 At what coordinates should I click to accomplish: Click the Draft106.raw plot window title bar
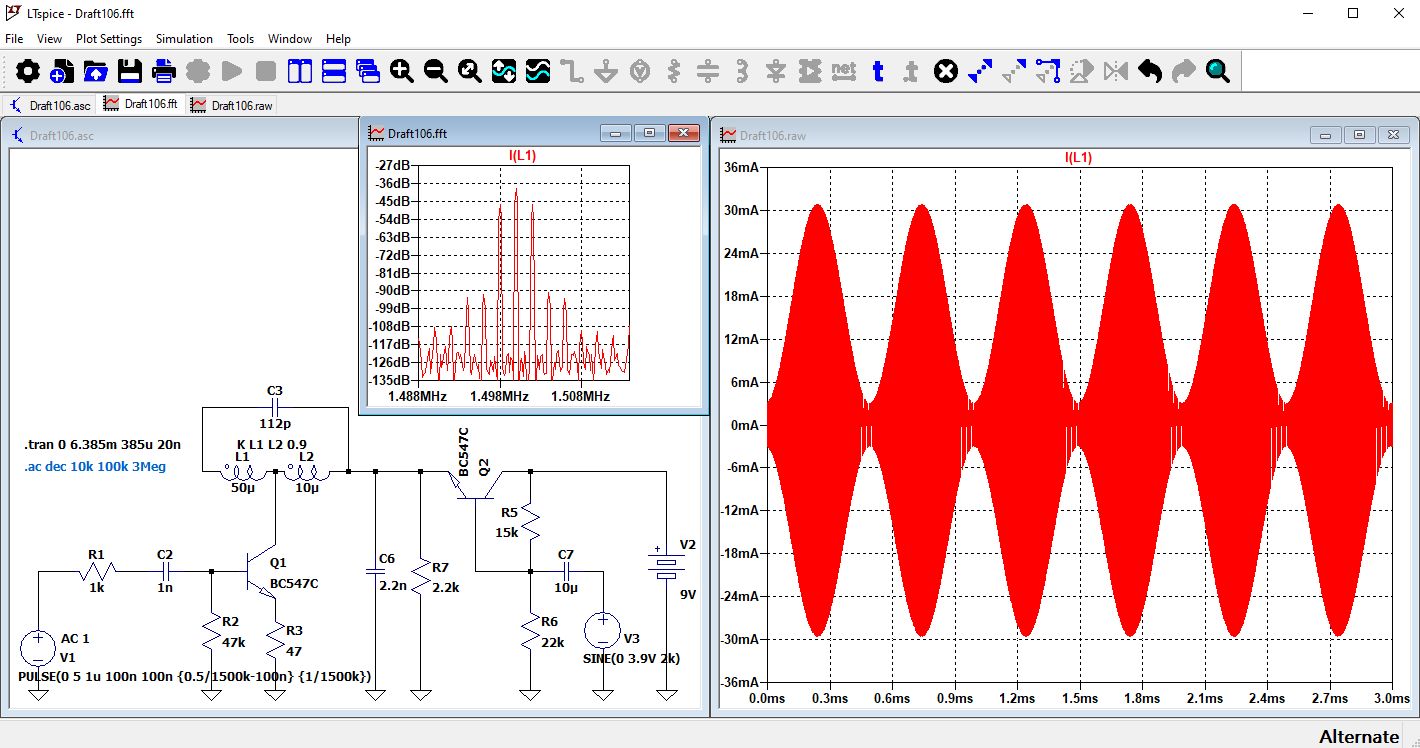(x=1000, y=135)
